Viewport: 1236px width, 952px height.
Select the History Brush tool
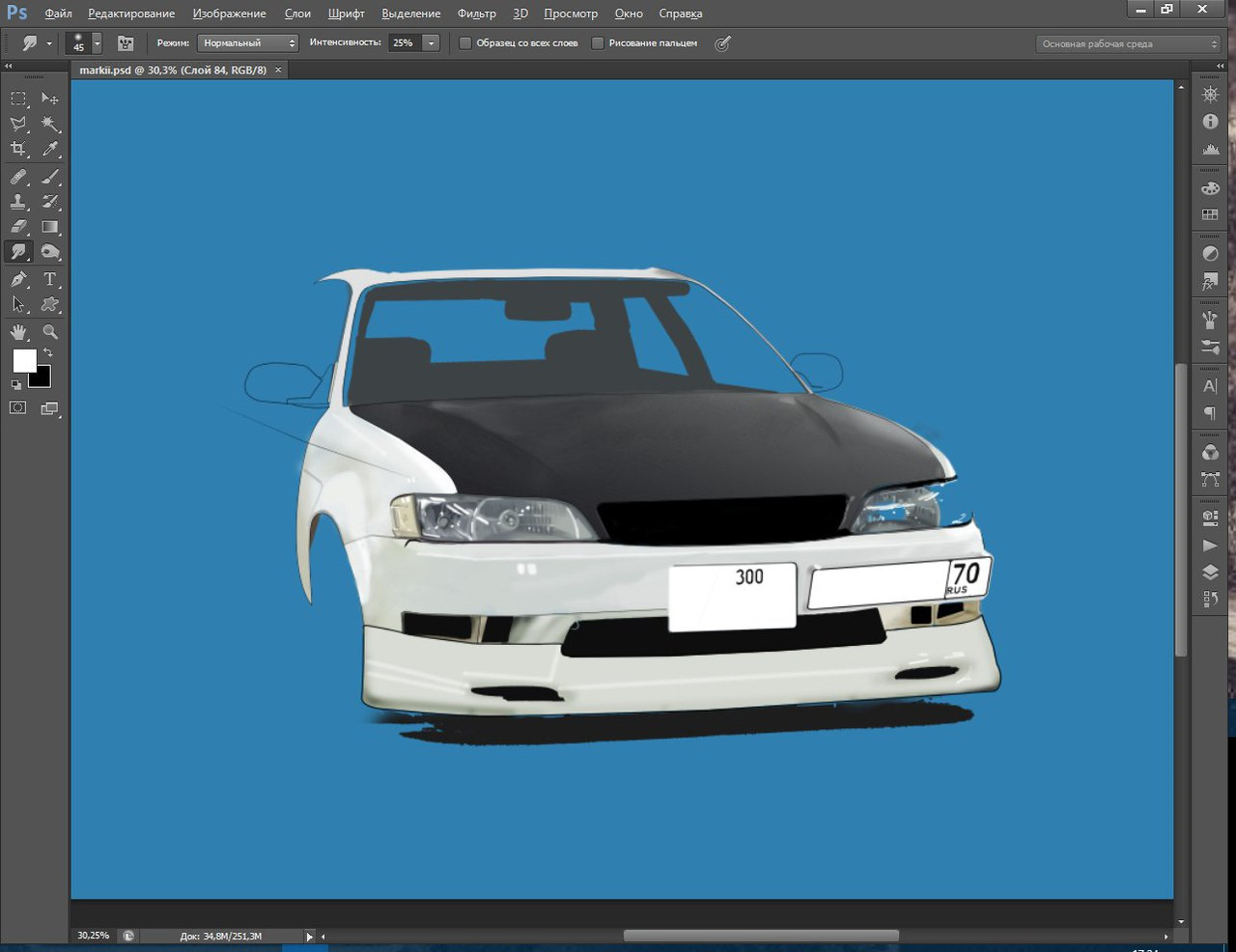[50, 202]
